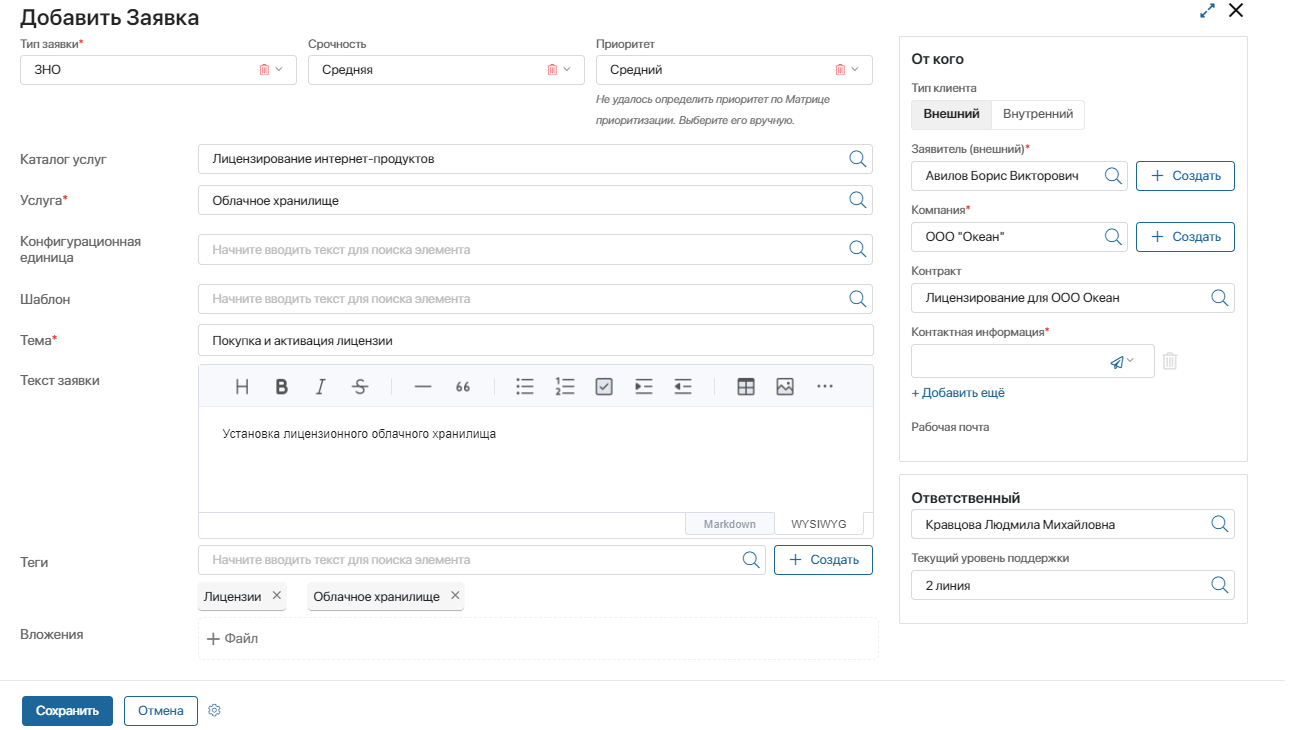Viewport: 1291px width, 730px height.
Task: Open contact type dropdown with plane icon
Action: pos(1122,362)
